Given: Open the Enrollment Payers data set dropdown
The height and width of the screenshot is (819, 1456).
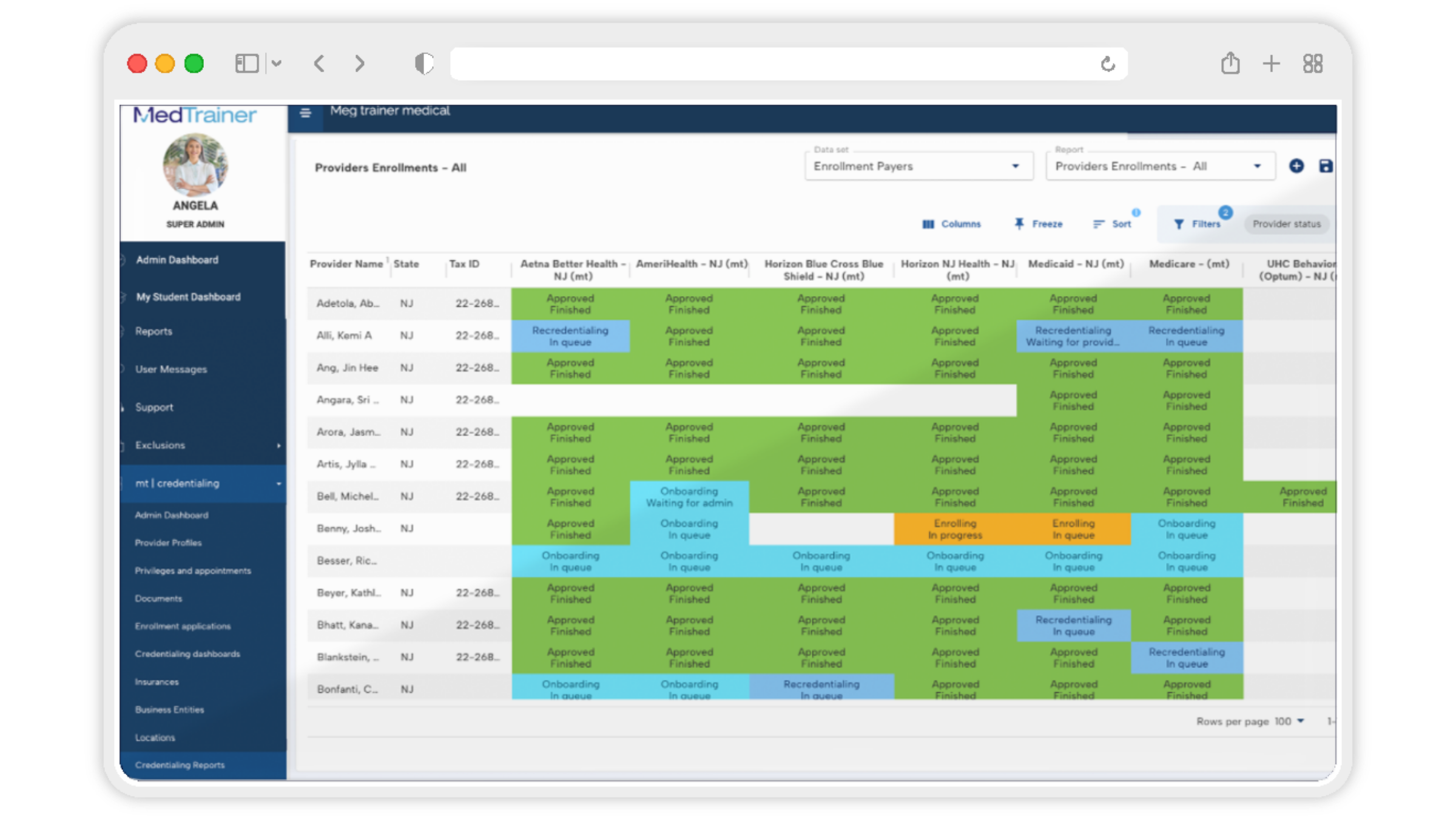Looking at the screenshot, I should tap(918, 166).
